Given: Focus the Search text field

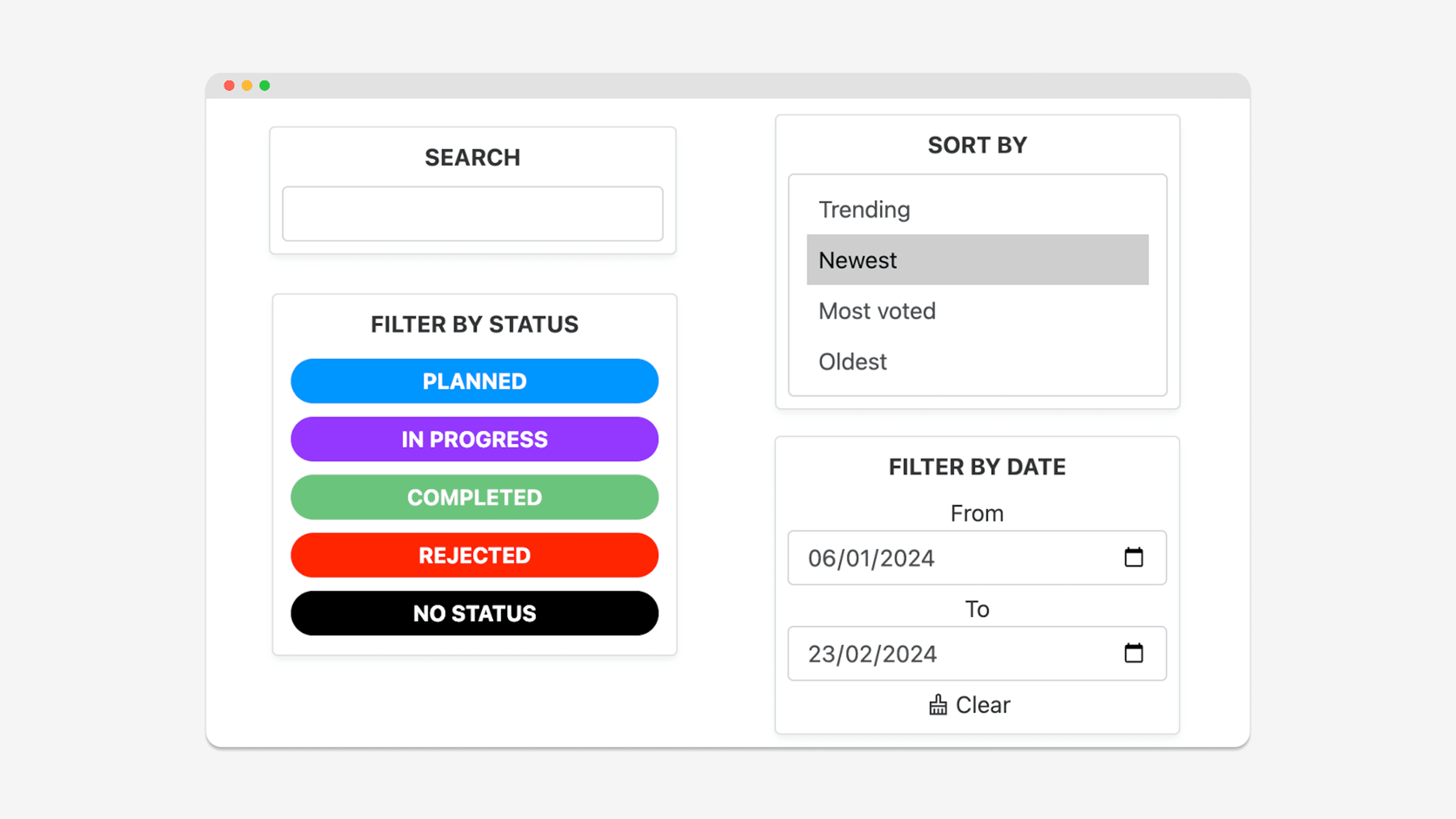Looking at the screenshot, I should coord(472,213).
